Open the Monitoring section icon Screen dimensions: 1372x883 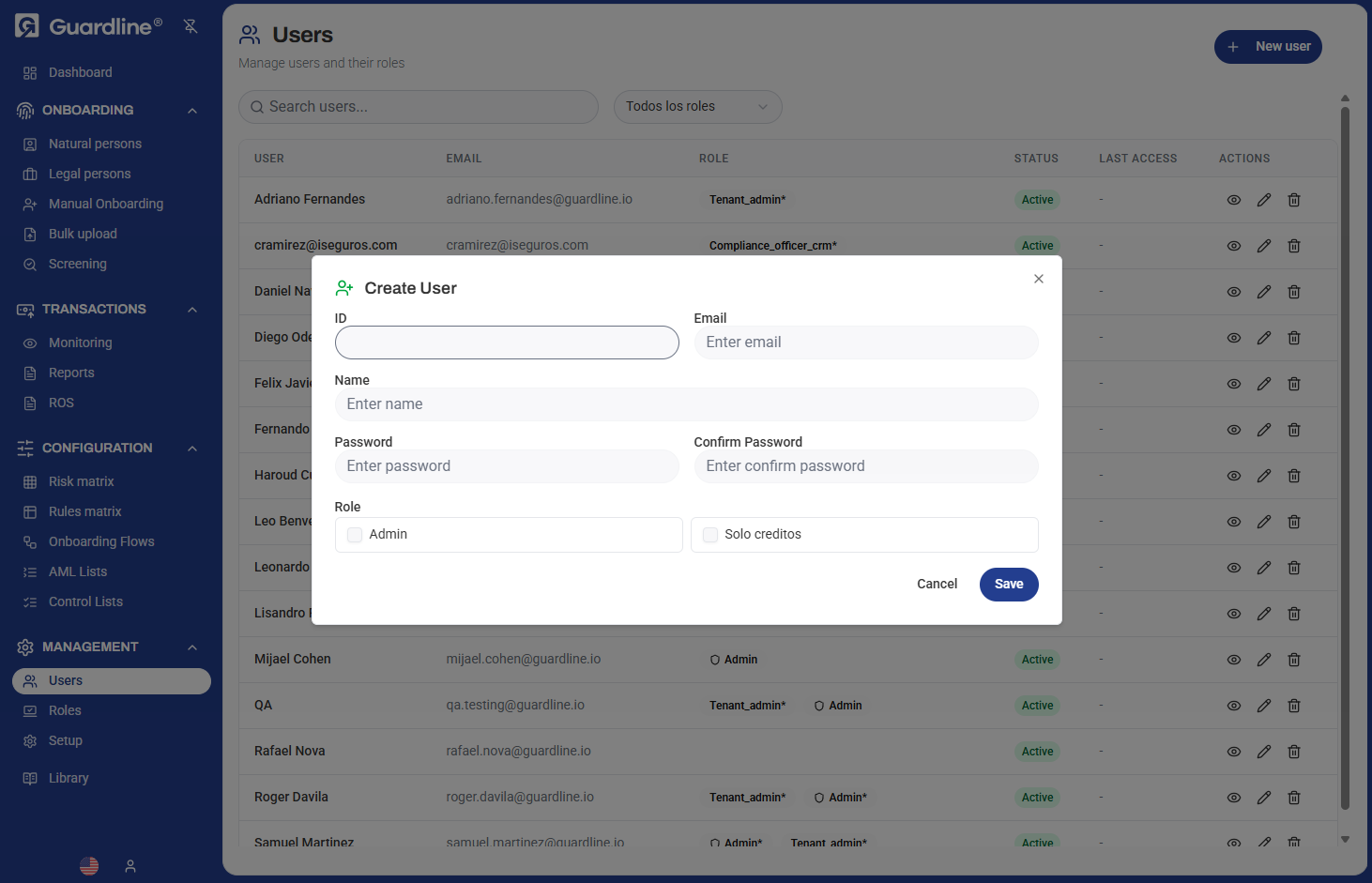(30, 343)
